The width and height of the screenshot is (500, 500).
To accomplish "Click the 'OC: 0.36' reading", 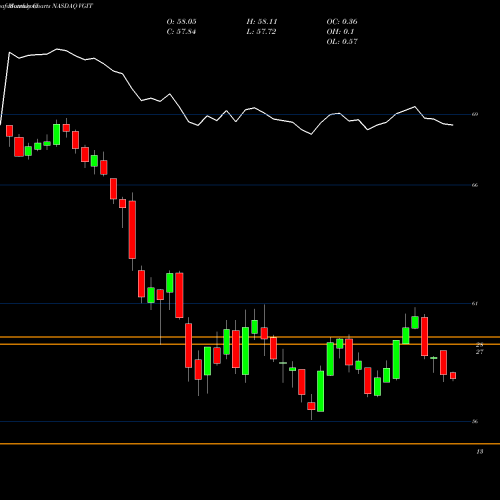I will [x=342, y=22].
